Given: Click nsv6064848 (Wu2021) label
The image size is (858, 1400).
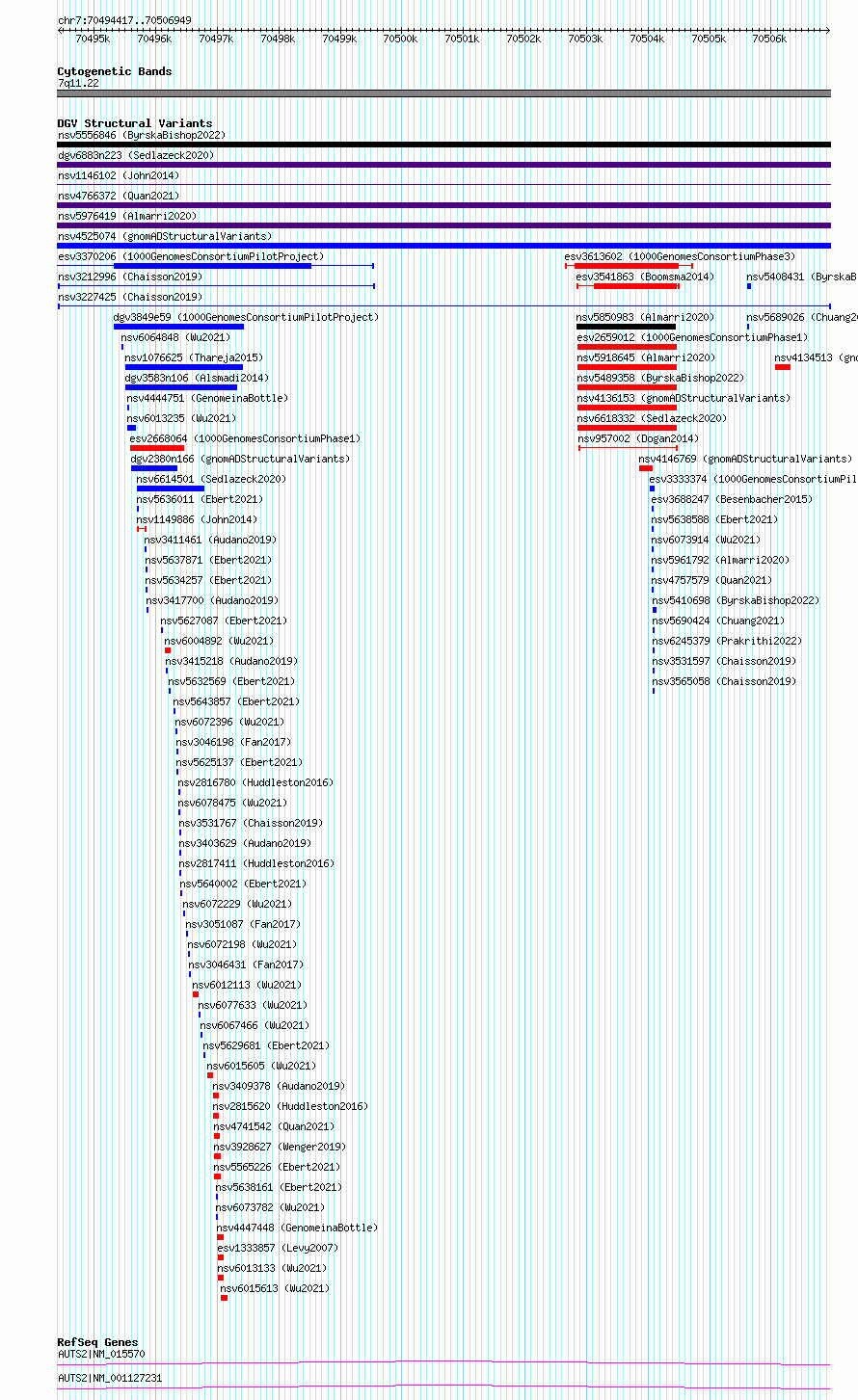Looking at the screenshot, I should [x=175, y=337].
